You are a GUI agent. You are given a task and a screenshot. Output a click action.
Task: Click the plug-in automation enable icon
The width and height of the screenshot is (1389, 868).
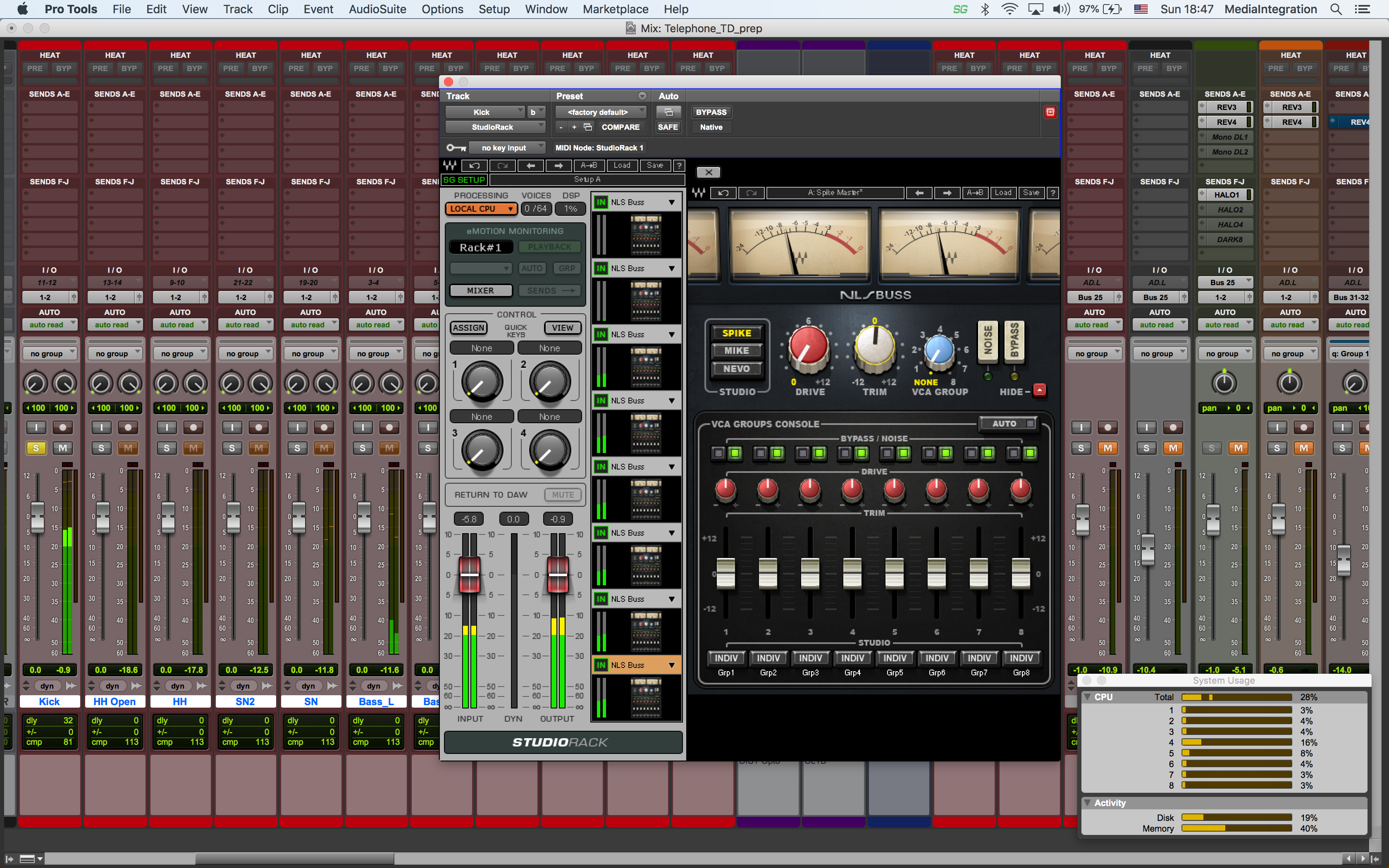pyautogui.click(x=669, y=112)
